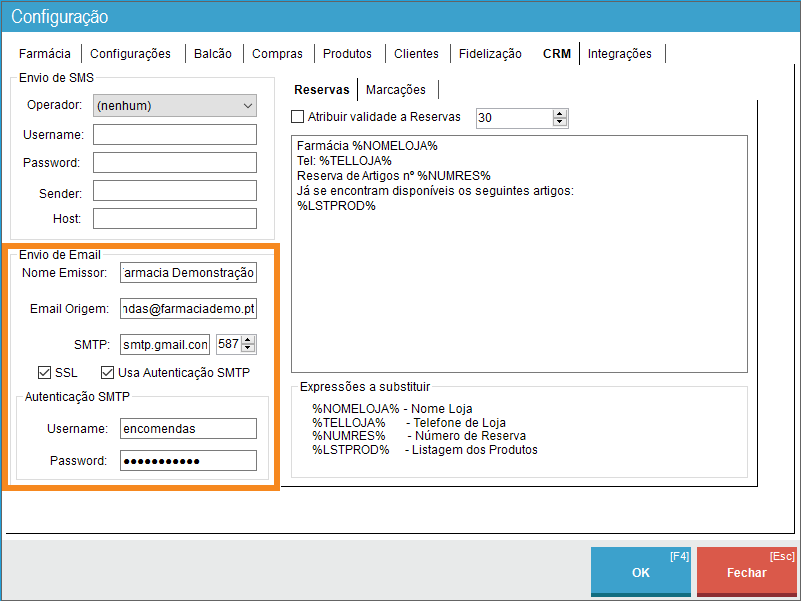Open the Operador dropdown
The image size is (801, 601).
175,105
